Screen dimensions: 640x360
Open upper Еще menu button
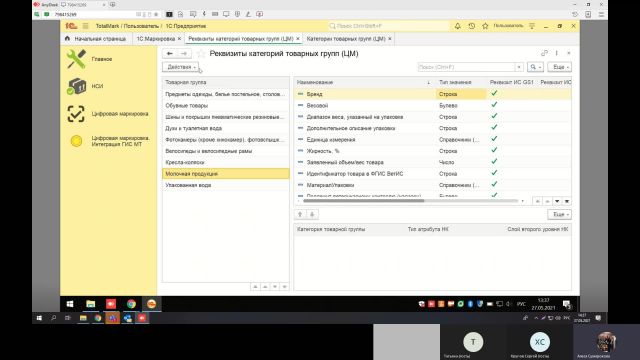[560, 67]
